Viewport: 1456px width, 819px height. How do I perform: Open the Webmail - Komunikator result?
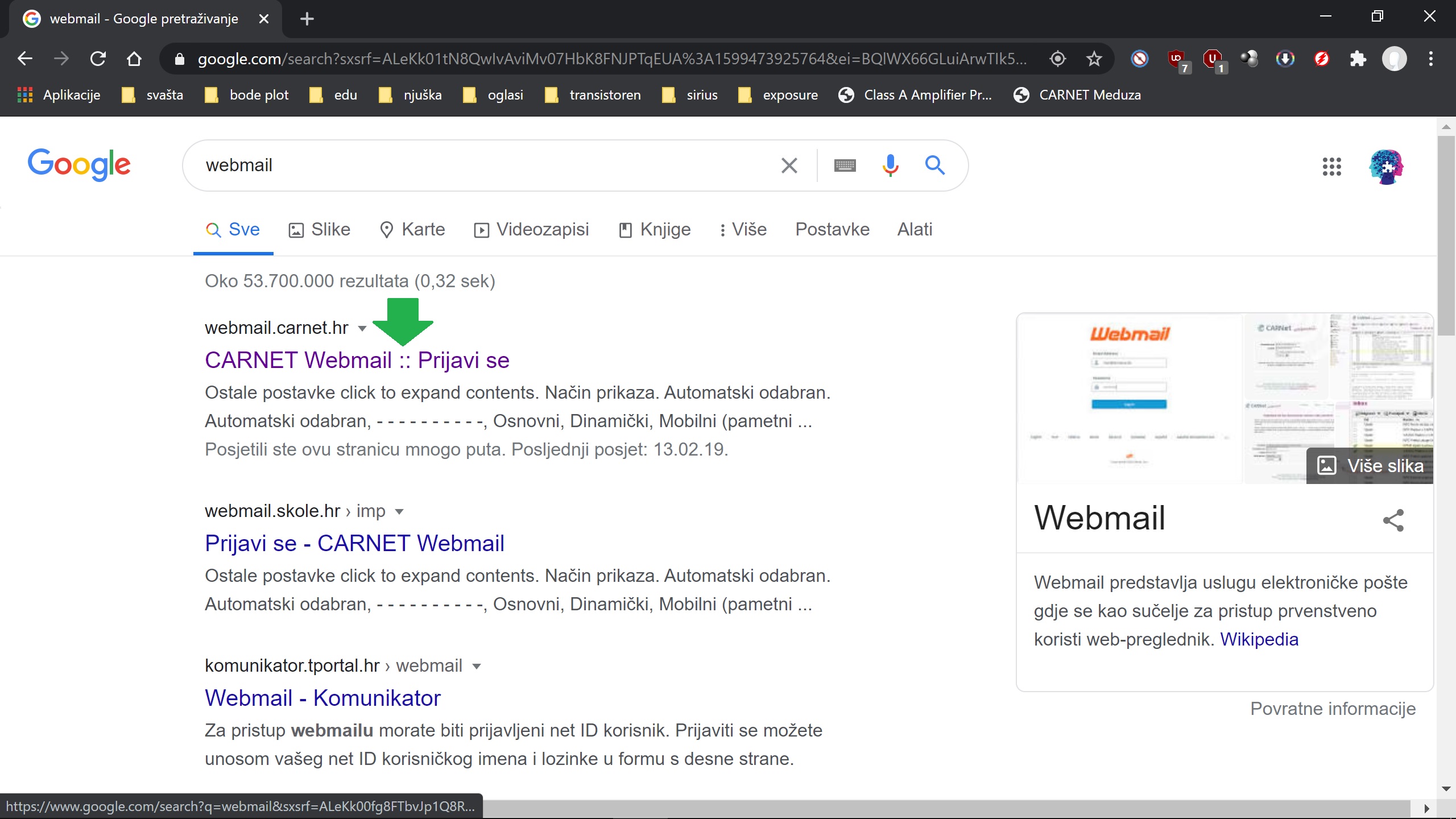coord(322,698)
